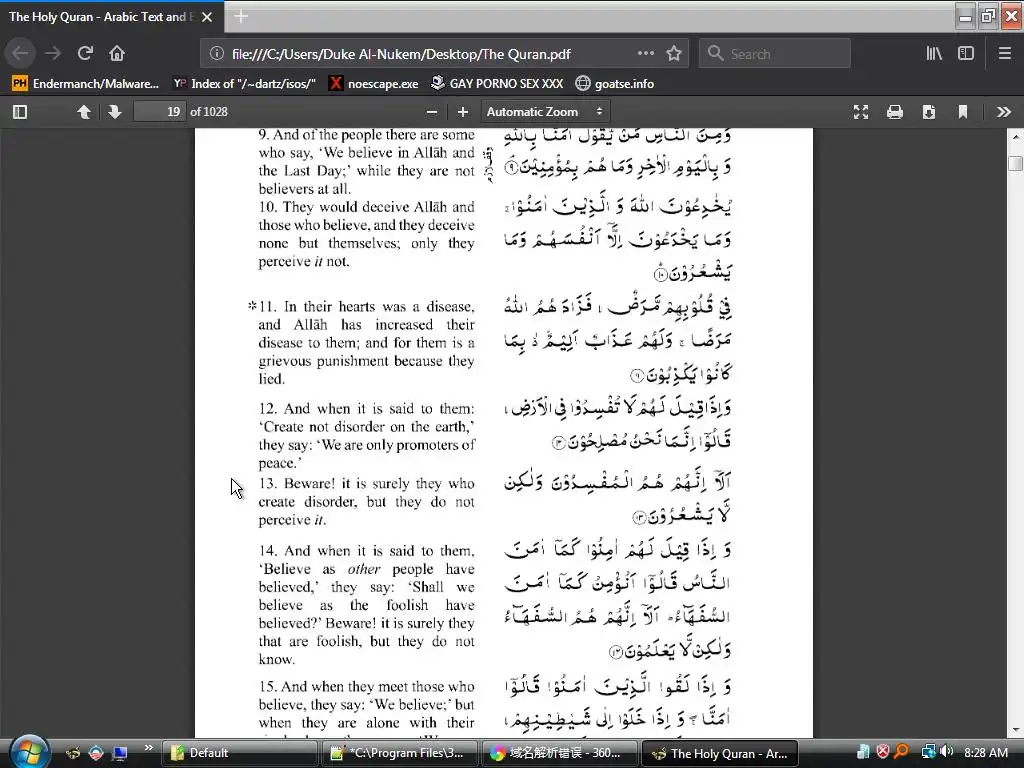Open Index of /~dartz/isos/ bookmark
Viewport: 1024px width, 768px height.
tap(244, 84)
